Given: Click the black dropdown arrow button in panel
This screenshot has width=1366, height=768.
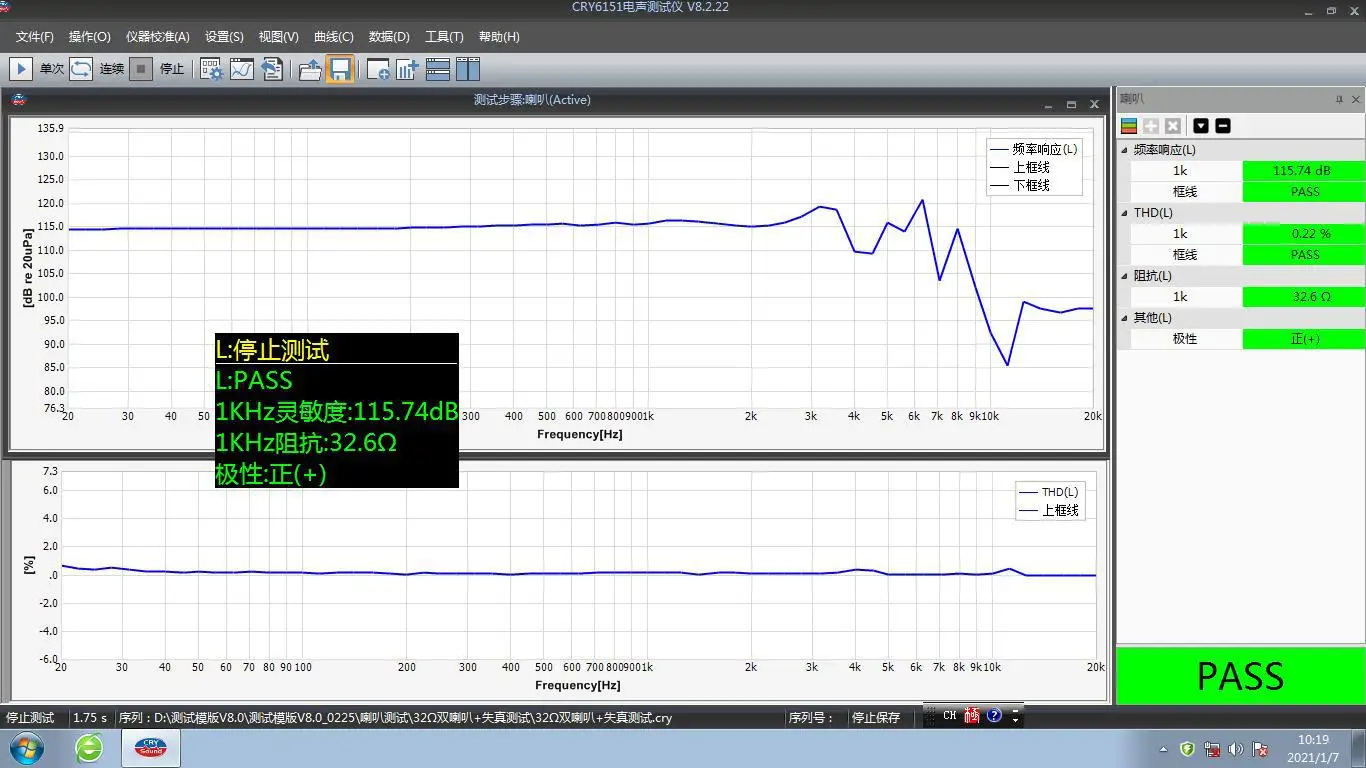Looking at the screenshot, I should point(1201,126).
